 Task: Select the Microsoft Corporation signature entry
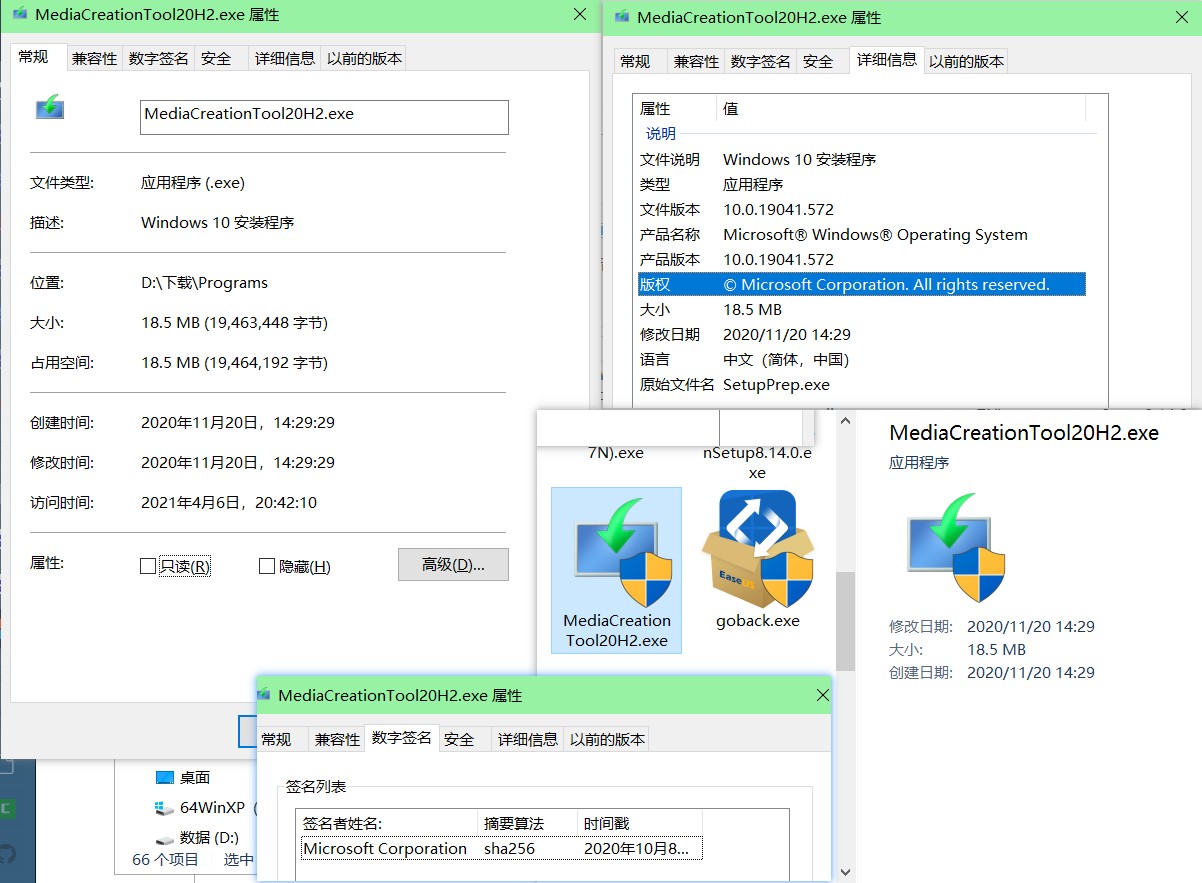coord(385,848)
